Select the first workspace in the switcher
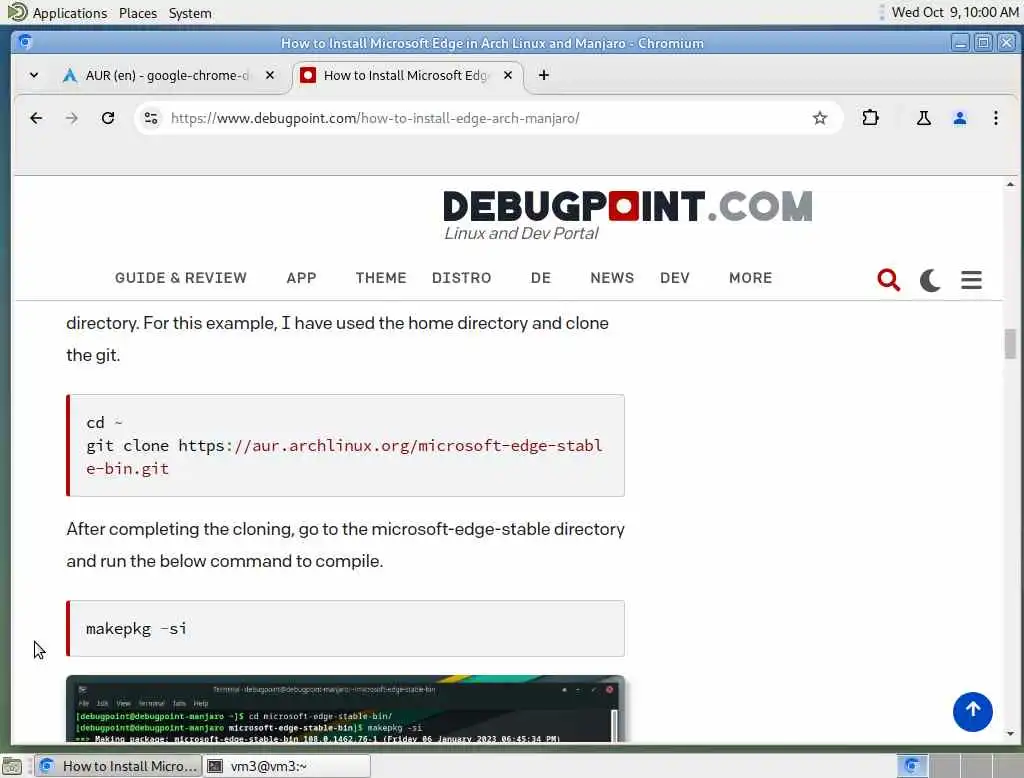This screenshot has width=1024, height=778. click(x=912, y=766)
